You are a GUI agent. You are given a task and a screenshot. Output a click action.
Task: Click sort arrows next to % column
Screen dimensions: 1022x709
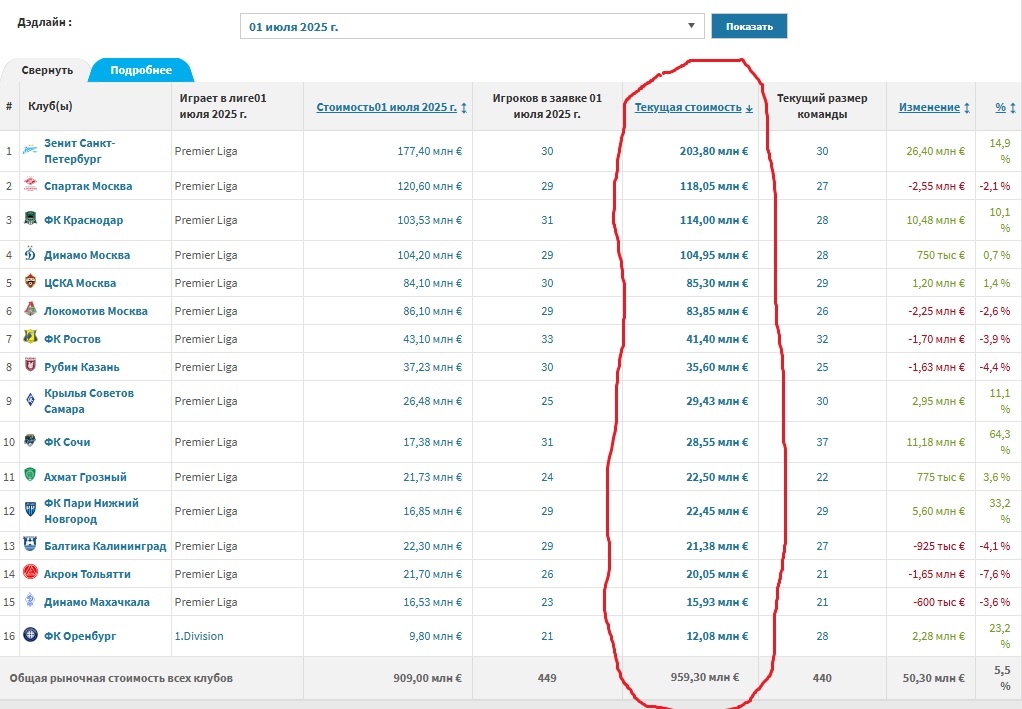coord(1013,108)
